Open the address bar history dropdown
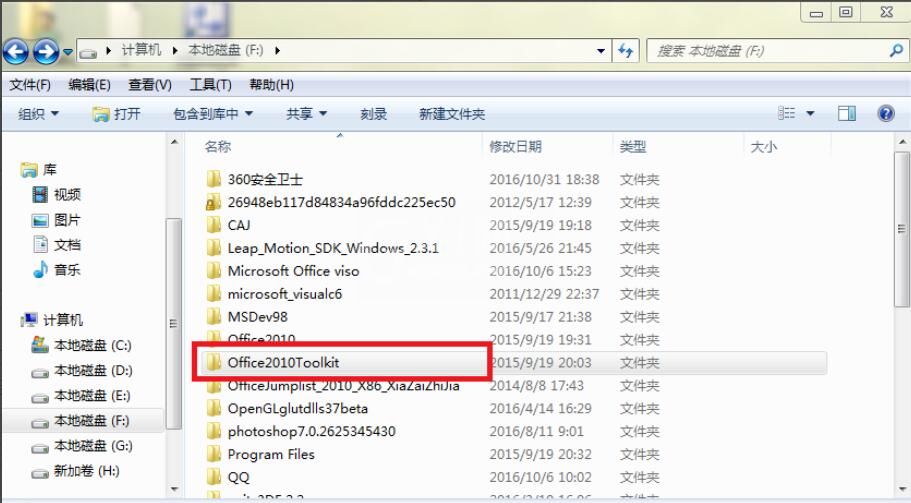Image resolution: width=911 pixels, height=503 pixels. tap(601, 51)
